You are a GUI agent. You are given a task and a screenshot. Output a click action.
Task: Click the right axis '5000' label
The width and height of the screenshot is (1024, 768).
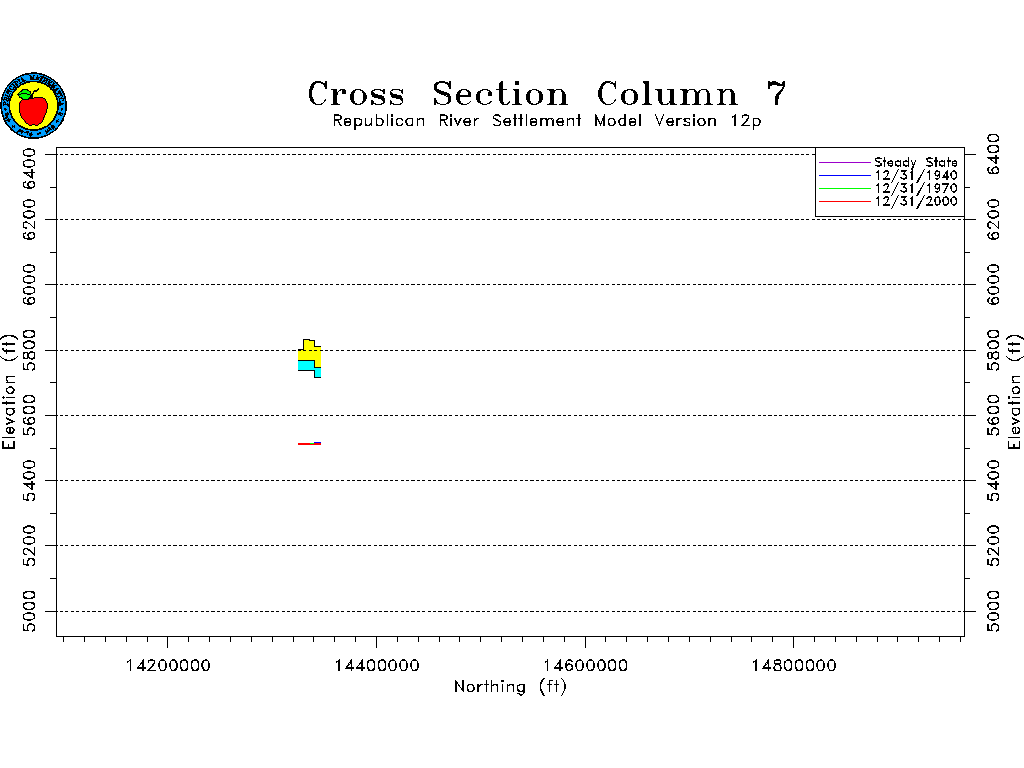993,611
